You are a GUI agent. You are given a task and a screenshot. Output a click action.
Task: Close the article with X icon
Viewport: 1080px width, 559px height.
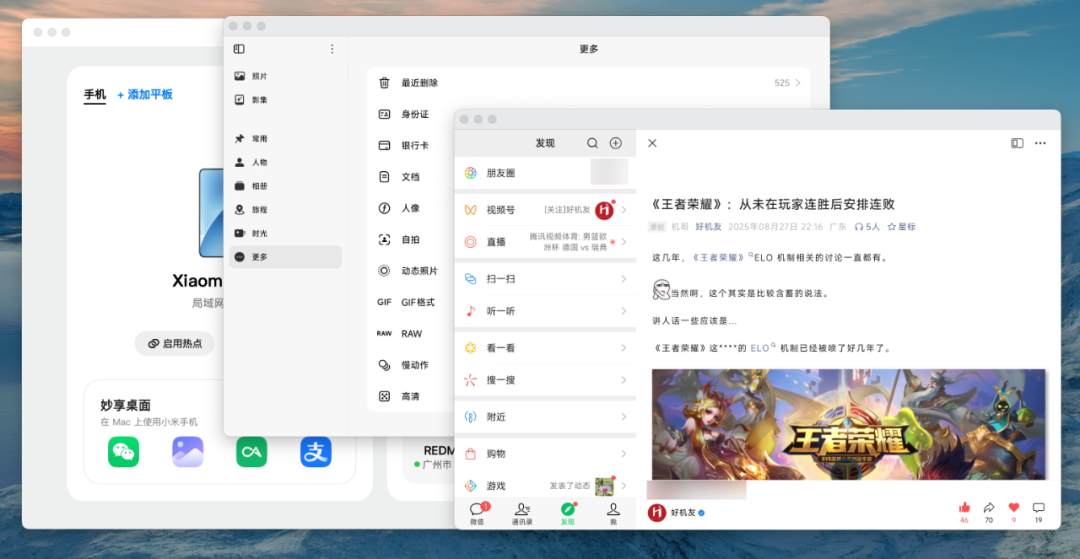point(652,143)
